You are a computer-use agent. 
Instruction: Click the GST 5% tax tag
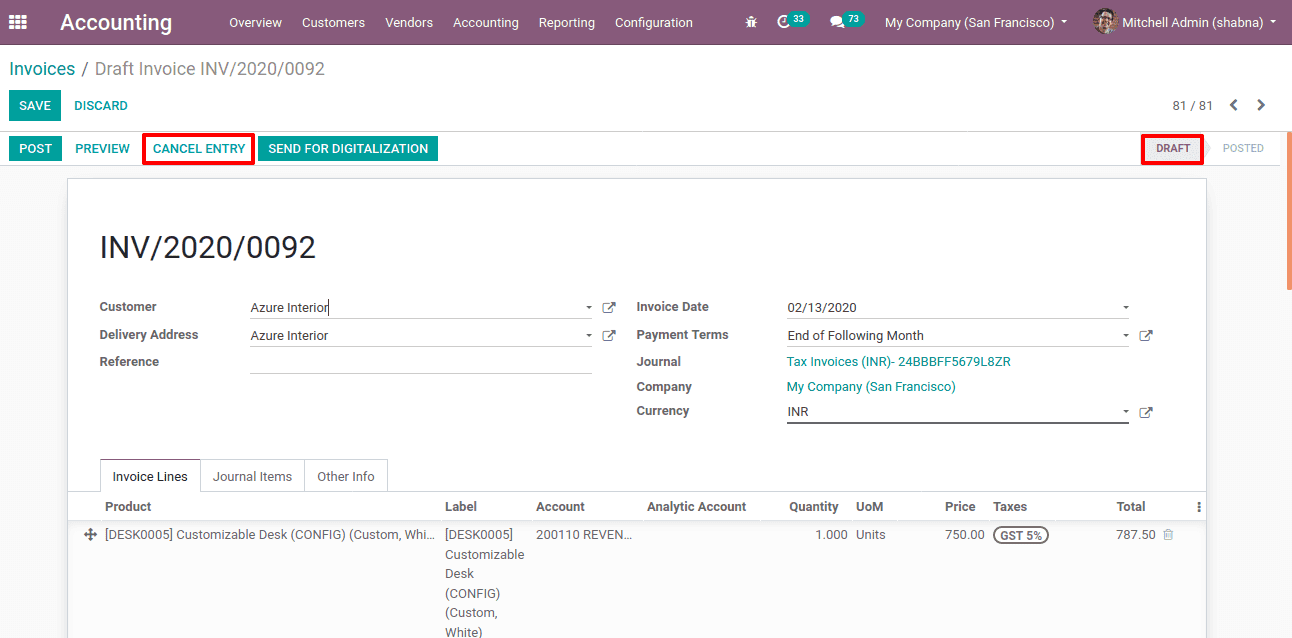(x=1020, y=535)
